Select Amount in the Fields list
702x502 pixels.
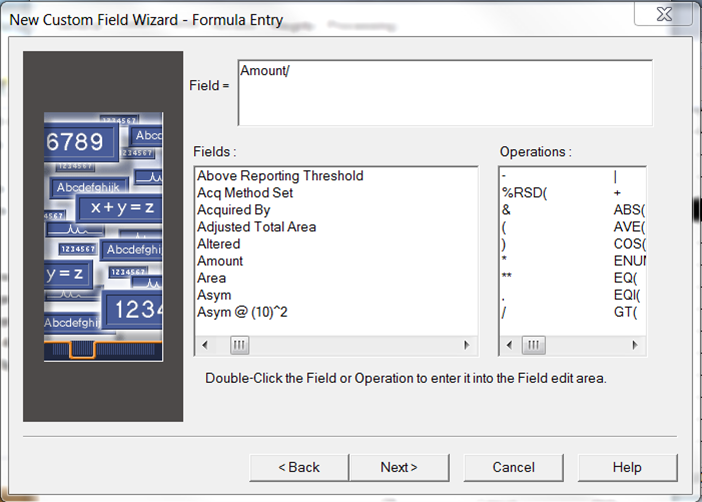(x=220, y=261)
